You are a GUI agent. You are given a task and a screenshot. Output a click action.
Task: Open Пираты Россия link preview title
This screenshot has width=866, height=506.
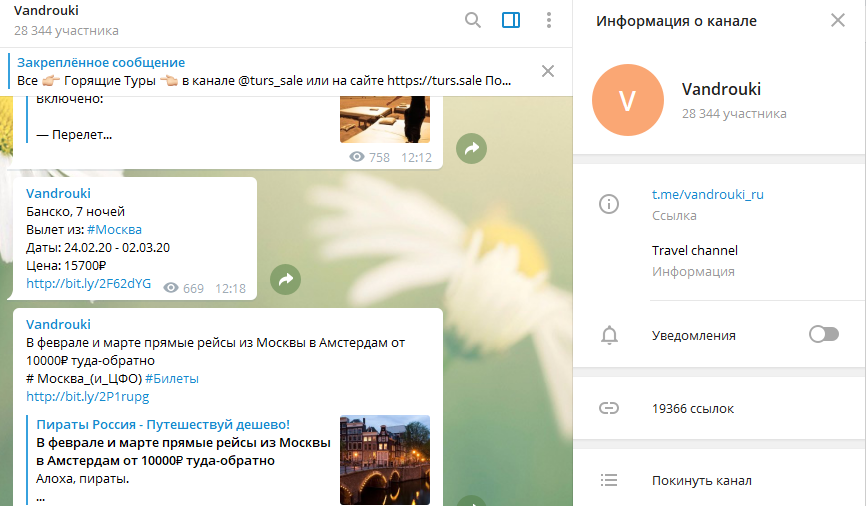pos(163,424)
